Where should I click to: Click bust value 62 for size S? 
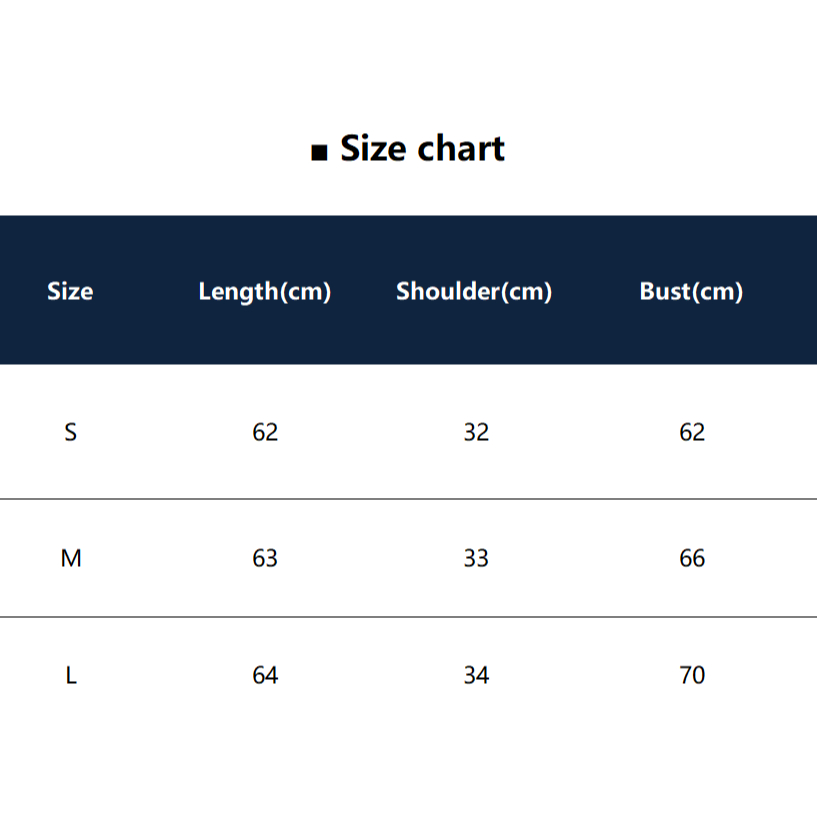(x=692, y=432)
